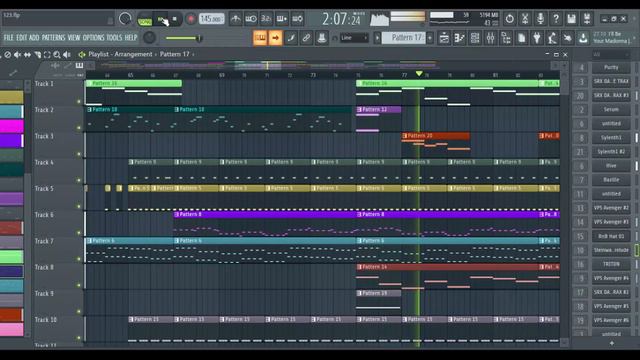
Task: Click the save floppy disk icon
Action: coord(571,19)
